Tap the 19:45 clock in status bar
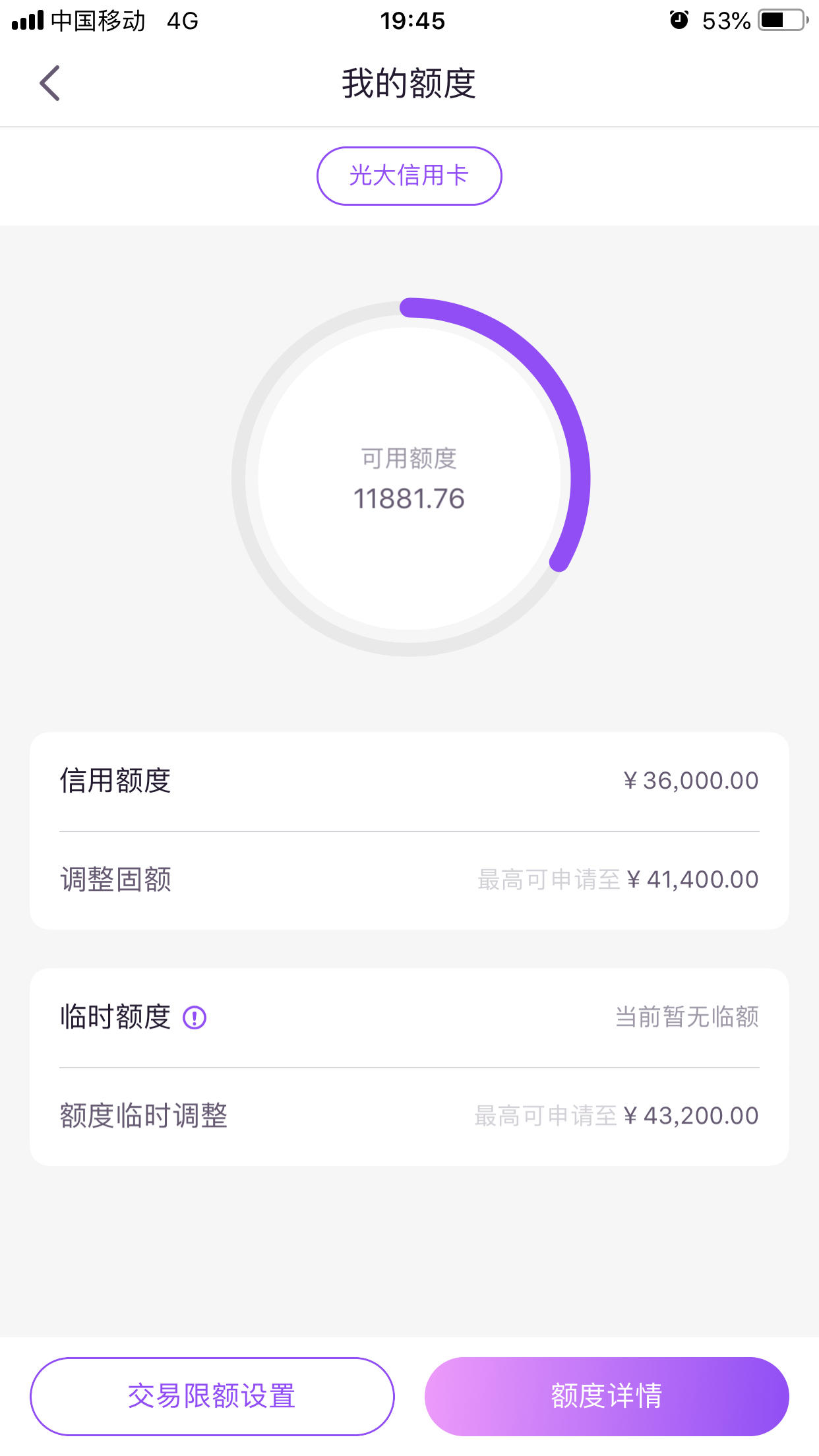The height and width of the screenshot is (1456, 819). [413, 21]
